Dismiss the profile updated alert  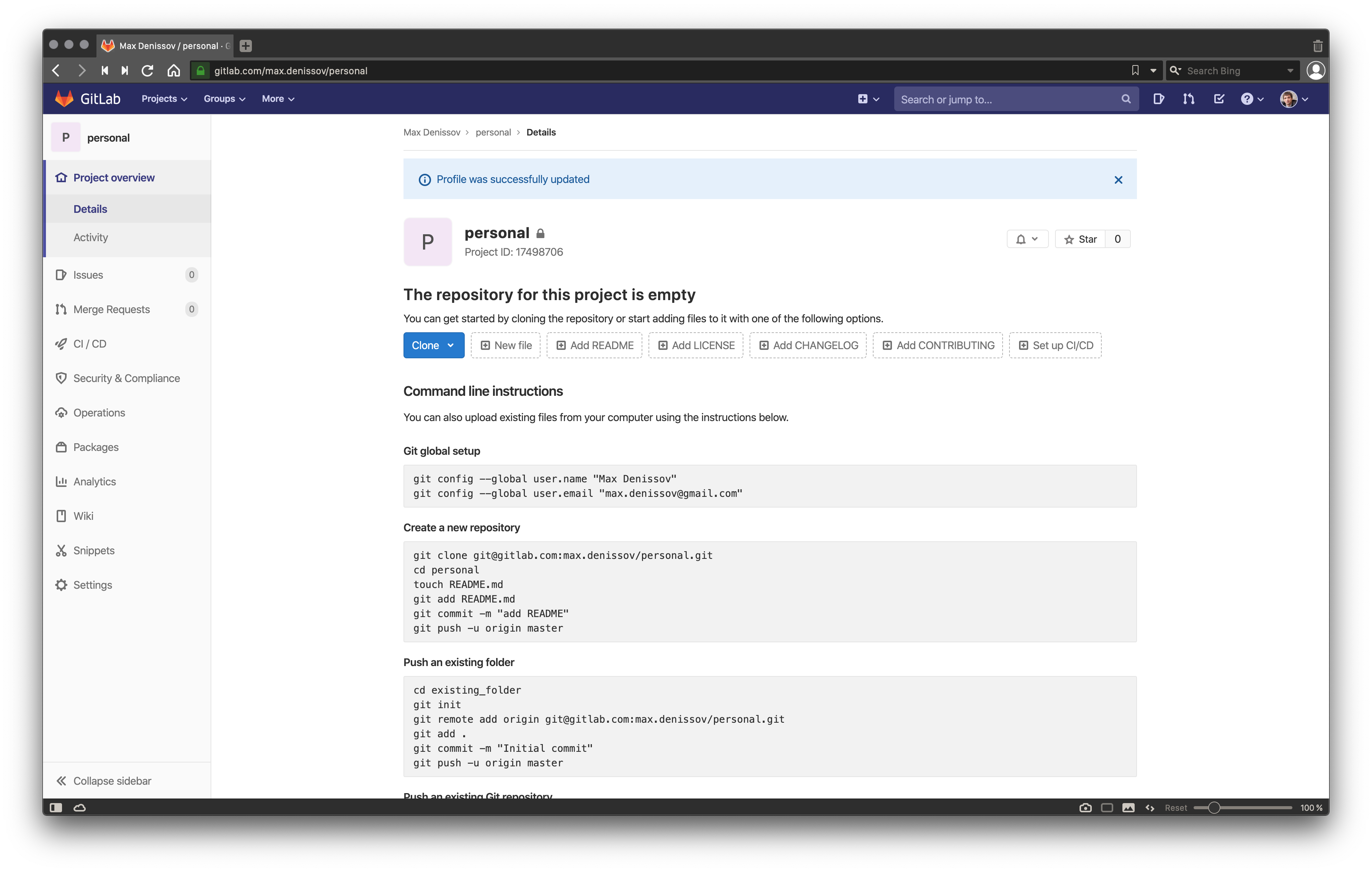(x=1118, y=180)
